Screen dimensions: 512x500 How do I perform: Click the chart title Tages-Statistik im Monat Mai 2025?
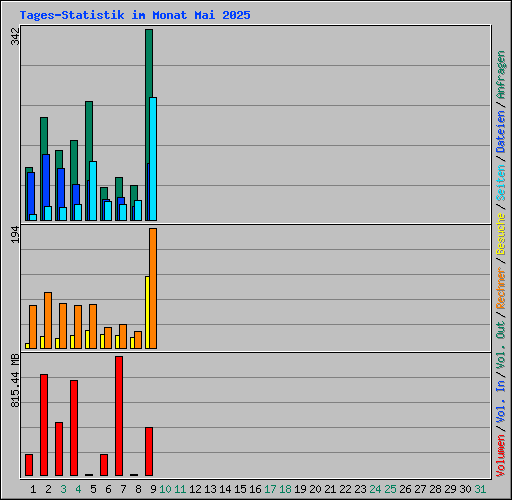tap(135, 15)
